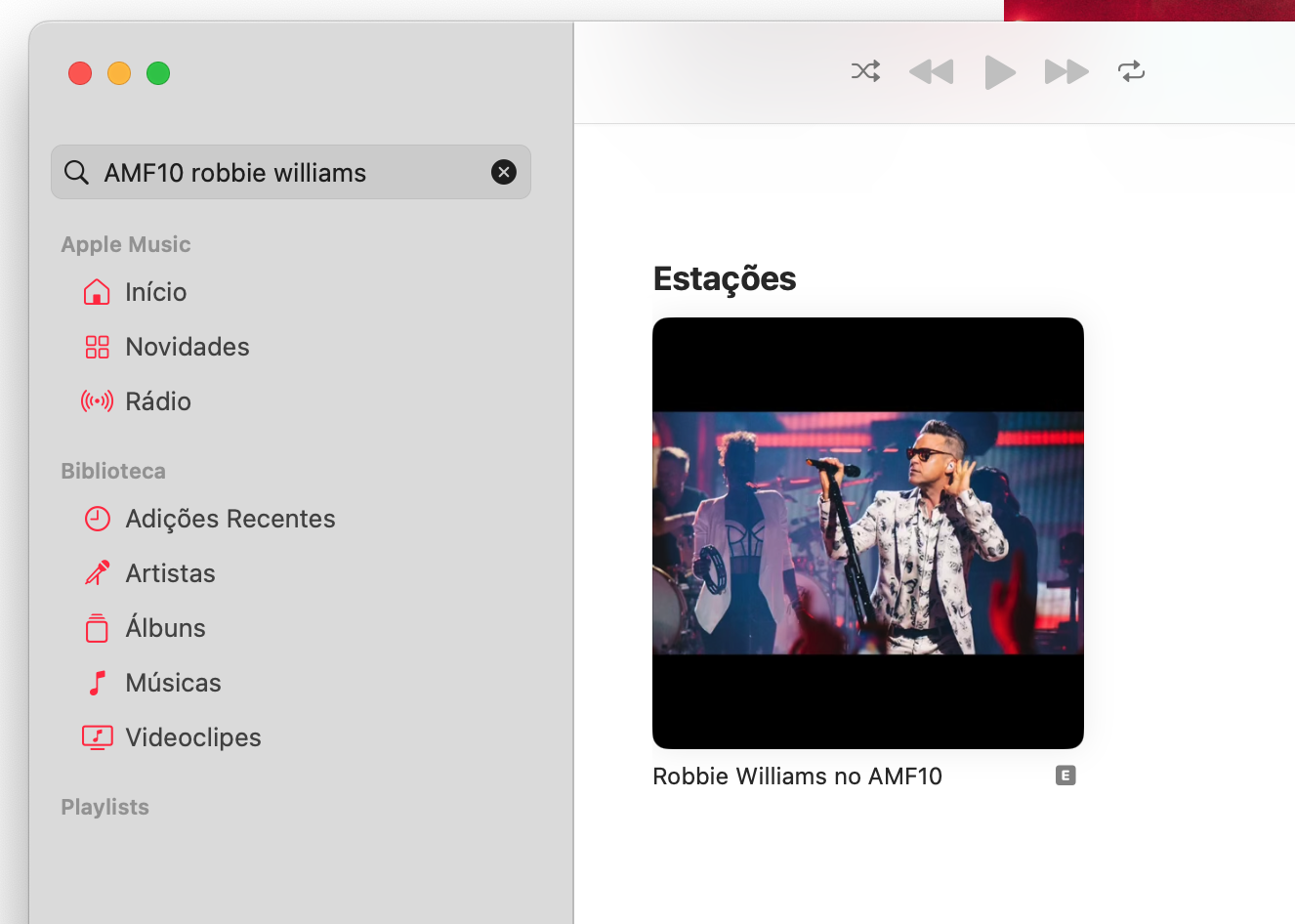Focus the AMF10 robbie williams search field
The height and width of the screenshot is (924, 1295).
tap(291, 172)
